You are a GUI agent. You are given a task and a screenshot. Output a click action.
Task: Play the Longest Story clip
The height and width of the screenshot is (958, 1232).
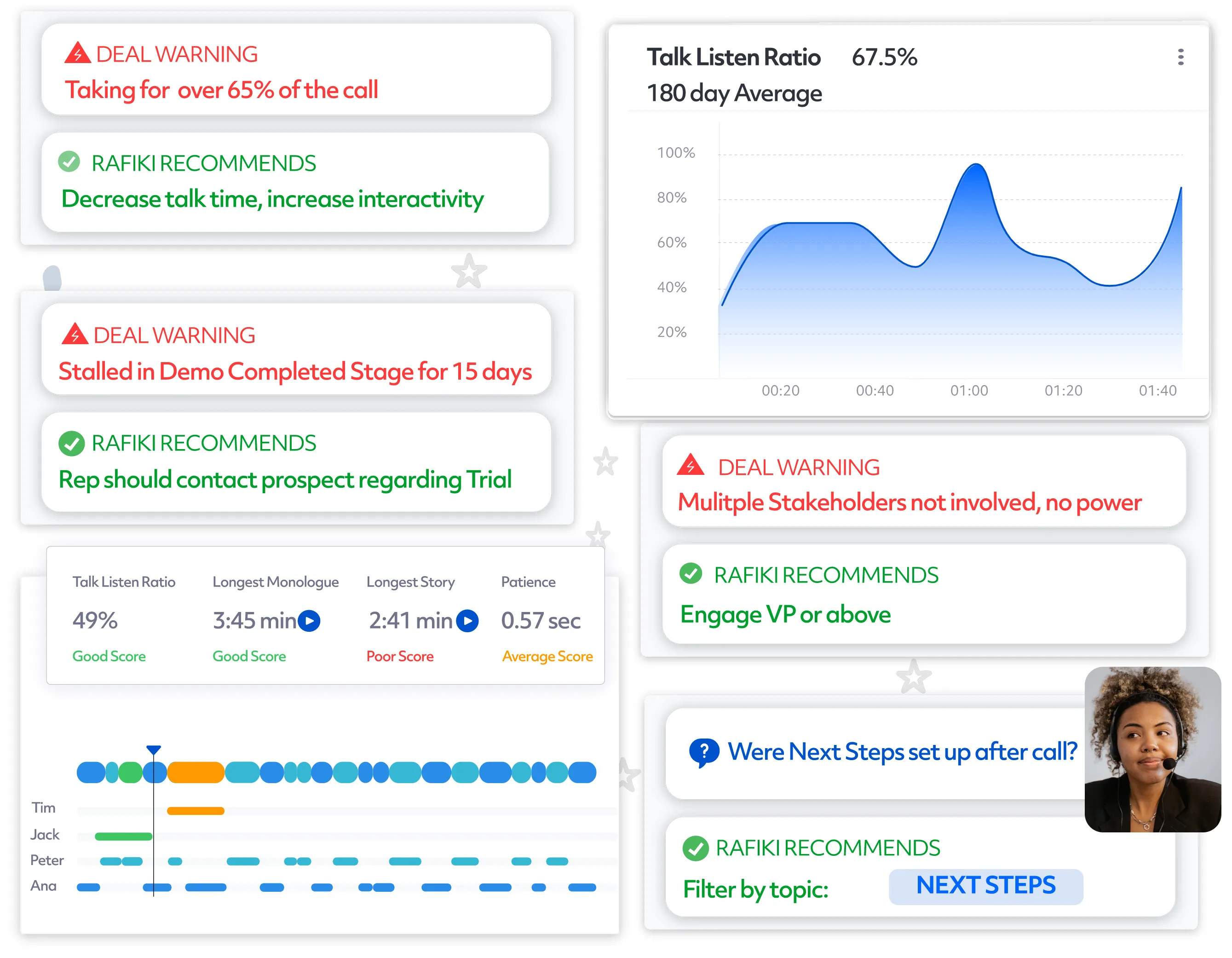click(468, 621)
